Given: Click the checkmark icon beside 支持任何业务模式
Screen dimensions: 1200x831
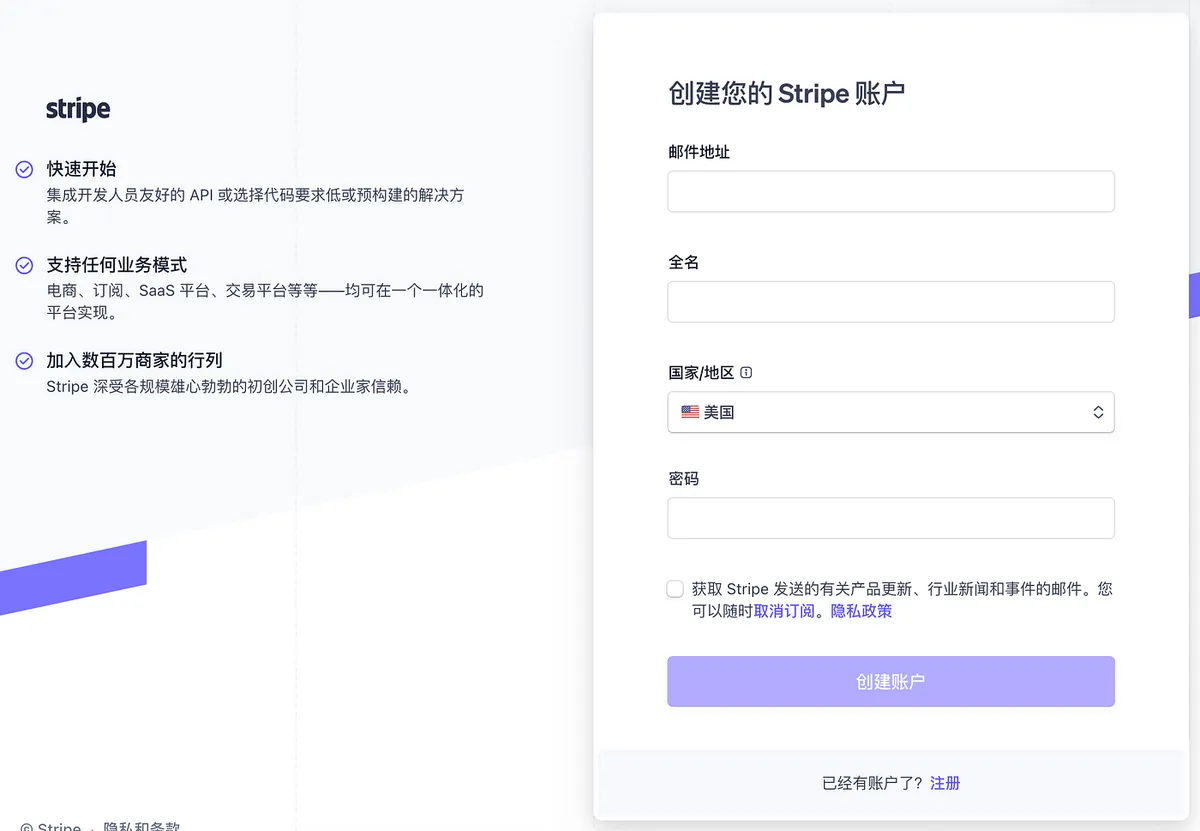Looking at the screenshot, I should click(25, 266).
